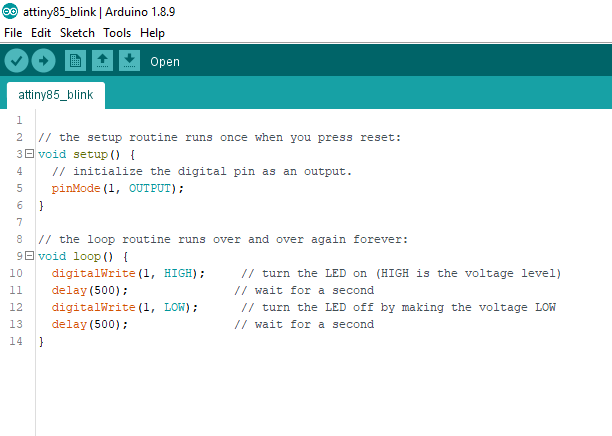Open the Sketch menu

tap(77, 33)
